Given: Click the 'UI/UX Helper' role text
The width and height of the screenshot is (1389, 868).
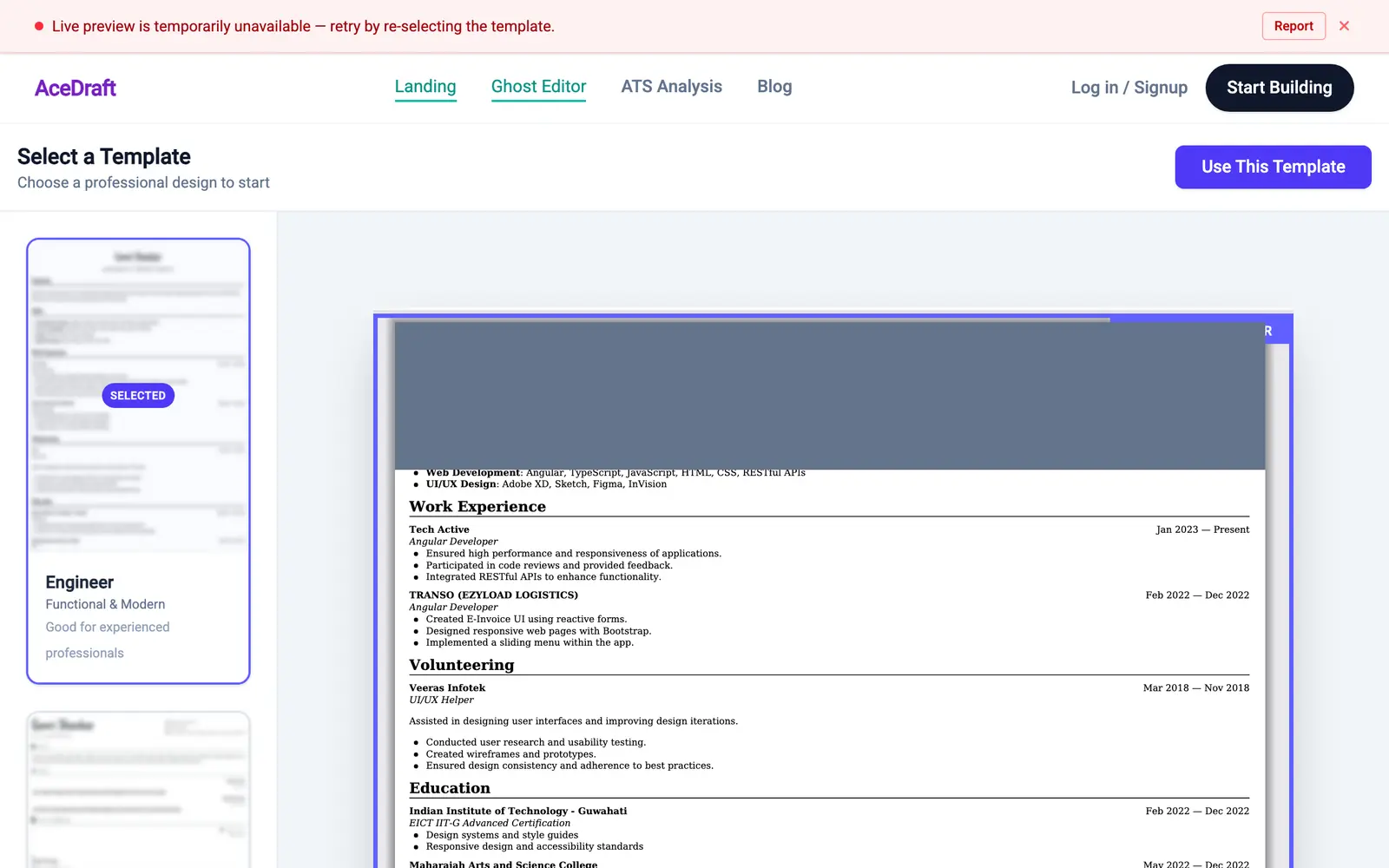Looking at the screenshot, I should click(441, 700).
